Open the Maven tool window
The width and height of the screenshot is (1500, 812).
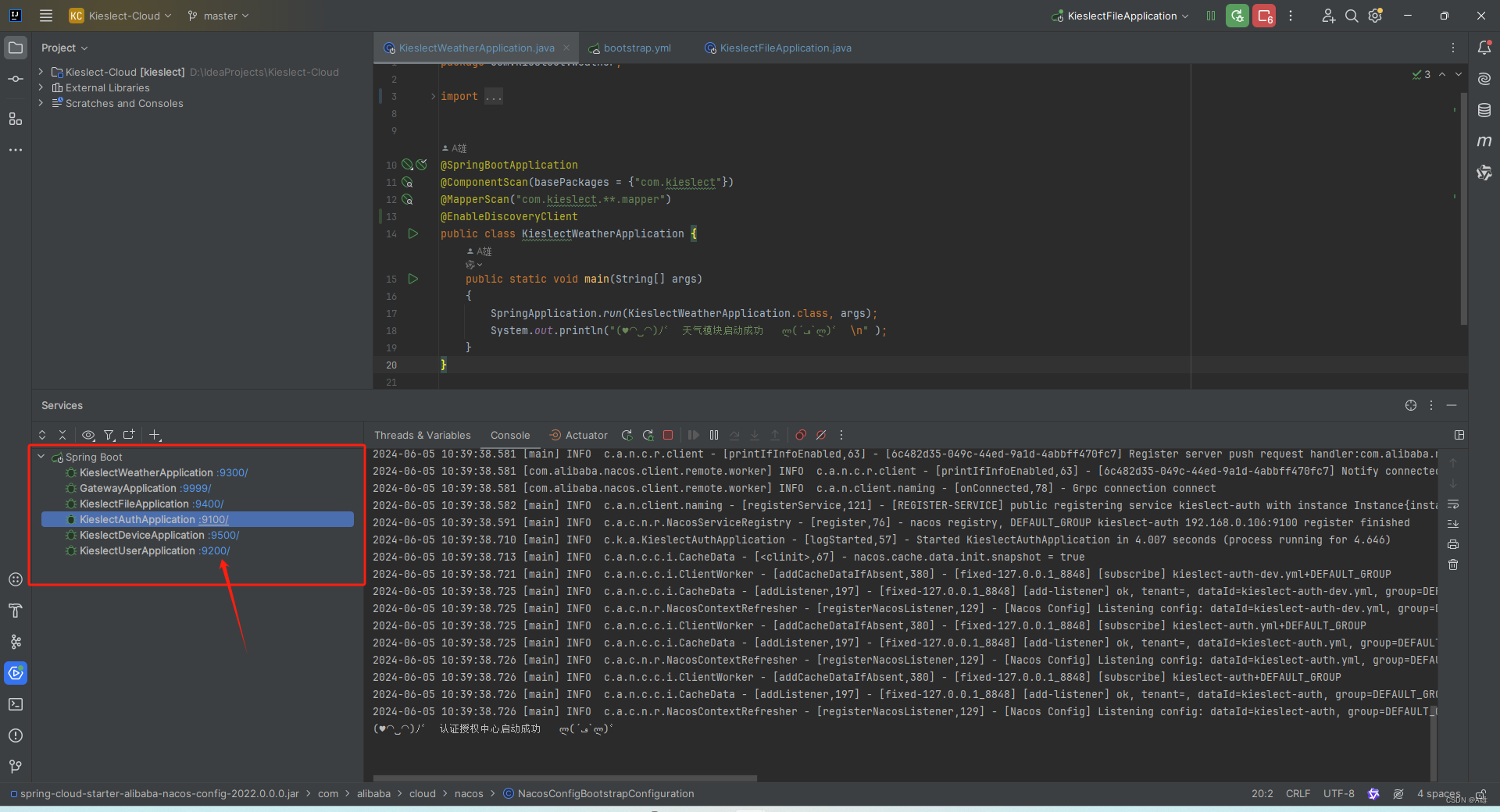1484,141
